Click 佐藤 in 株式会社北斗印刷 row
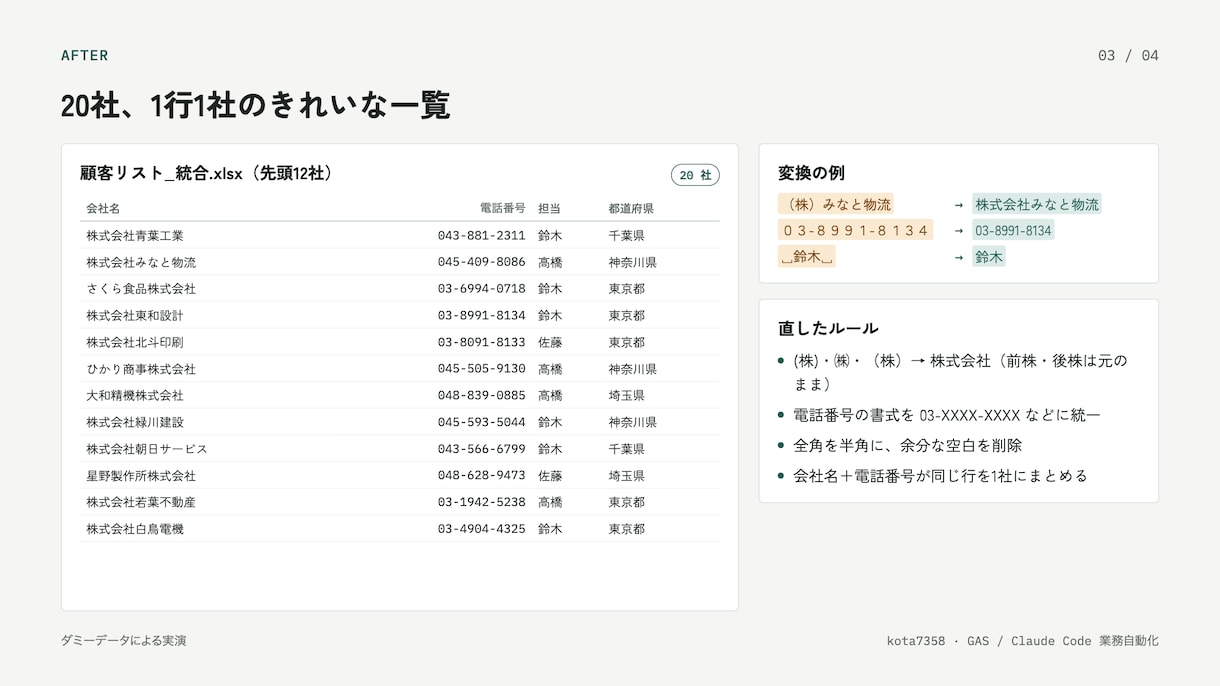 (550, 342)
